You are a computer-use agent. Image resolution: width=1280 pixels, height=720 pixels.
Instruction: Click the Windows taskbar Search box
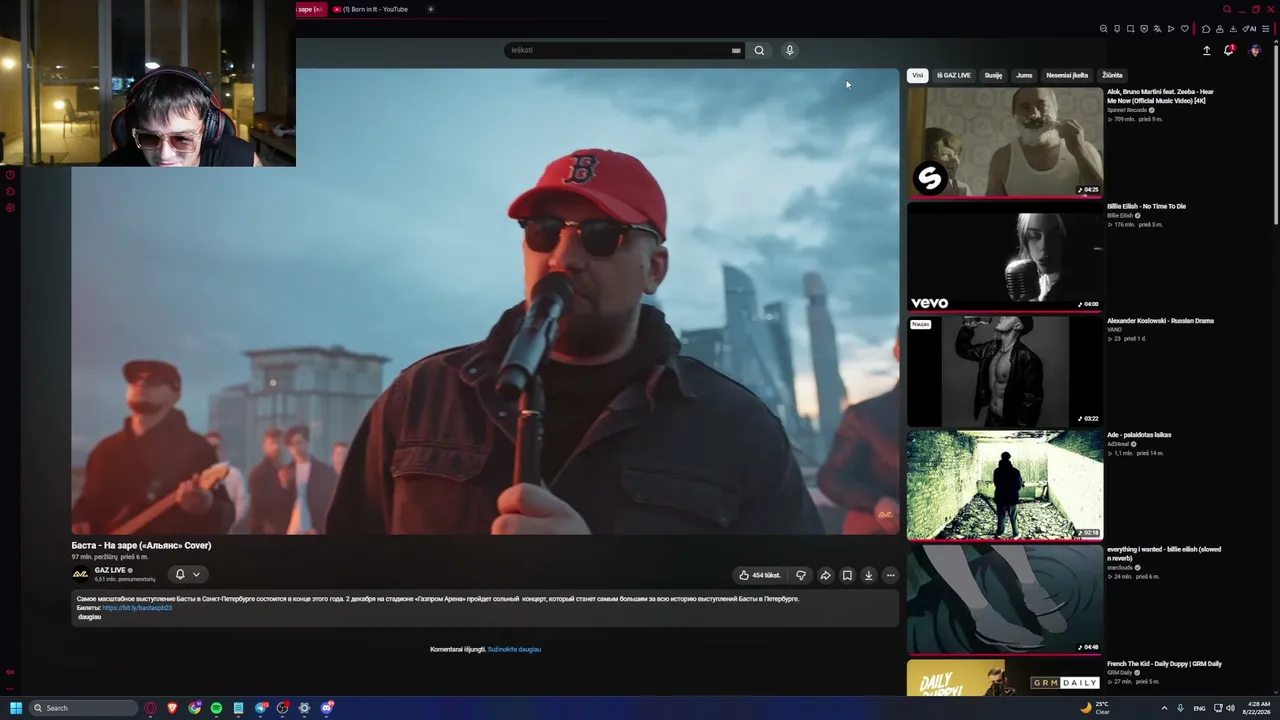(x=82, y=708)
